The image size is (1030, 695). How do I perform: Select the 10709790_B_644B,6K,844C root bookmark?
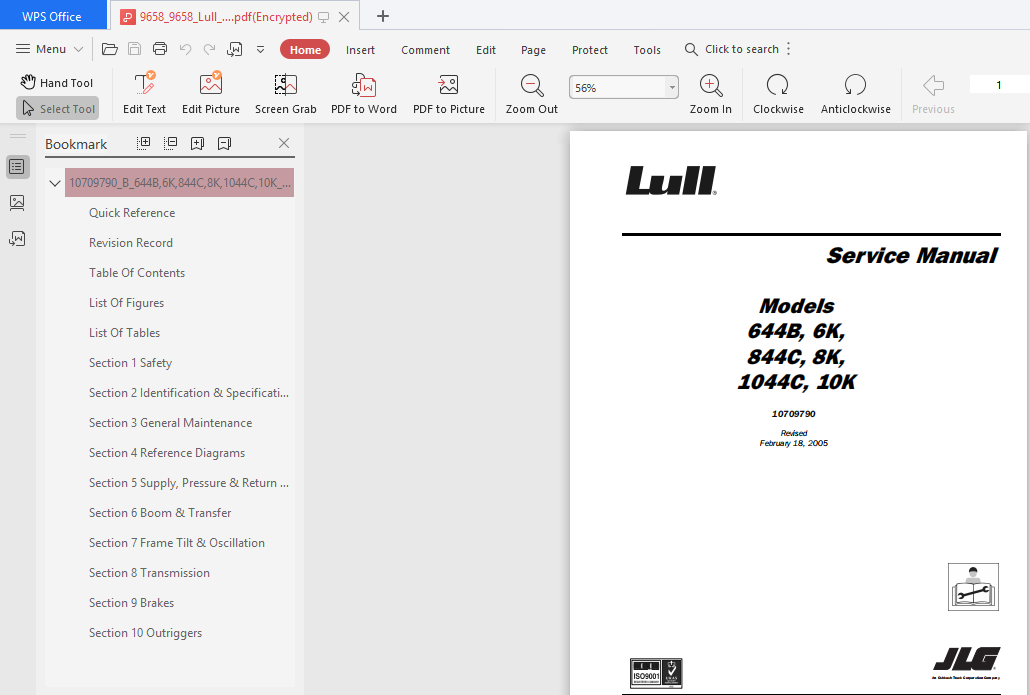pos(179,183)
